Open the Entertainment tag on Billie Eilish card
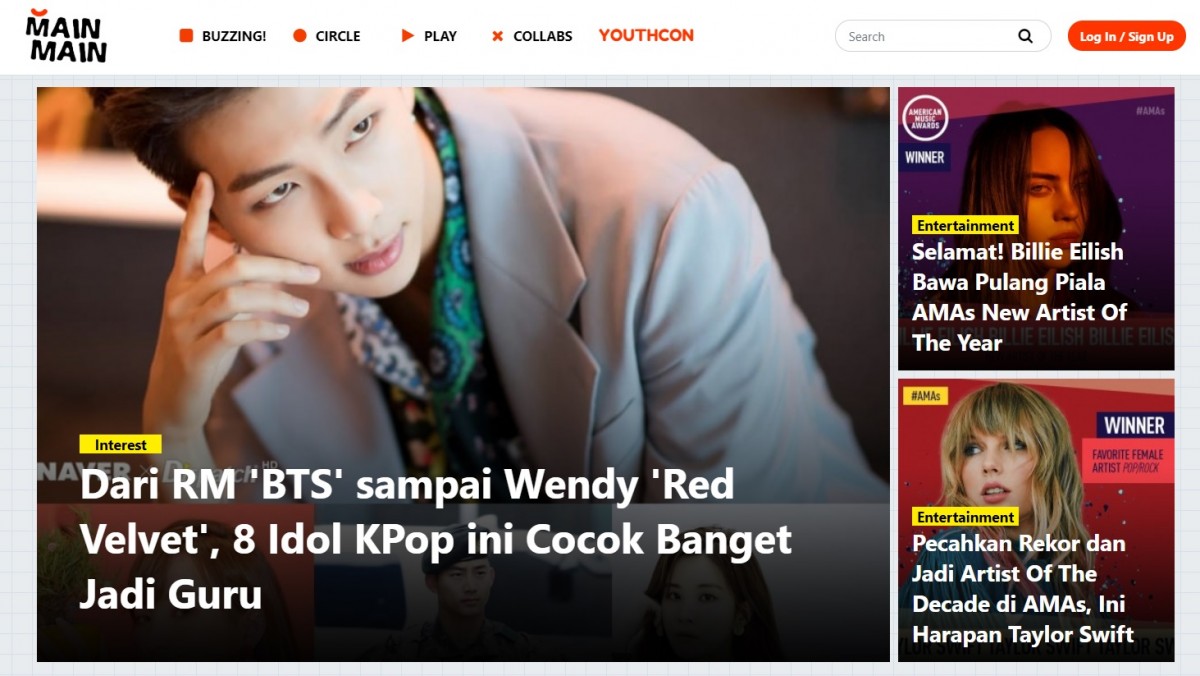1200x676 pixels. pos(965,225)
